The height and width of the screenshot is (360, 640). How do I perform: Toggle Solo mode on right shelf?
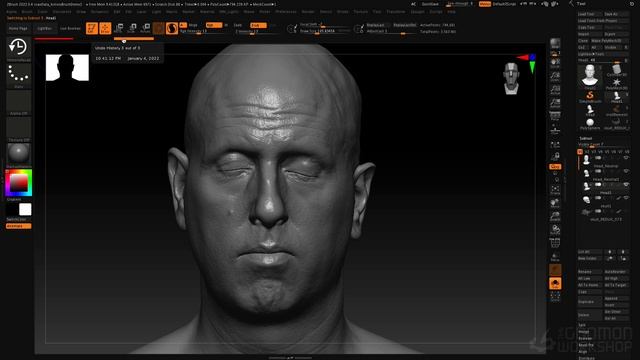click(555, 284)
